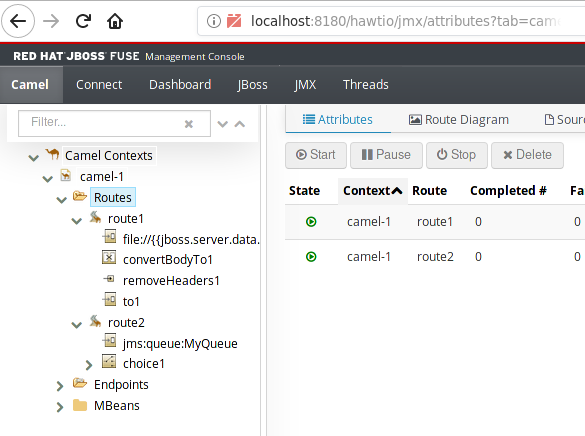Click the to1 endpoint icon
Image resolution: width=585 pixels, height=436 pixels.
pos(109,299)
